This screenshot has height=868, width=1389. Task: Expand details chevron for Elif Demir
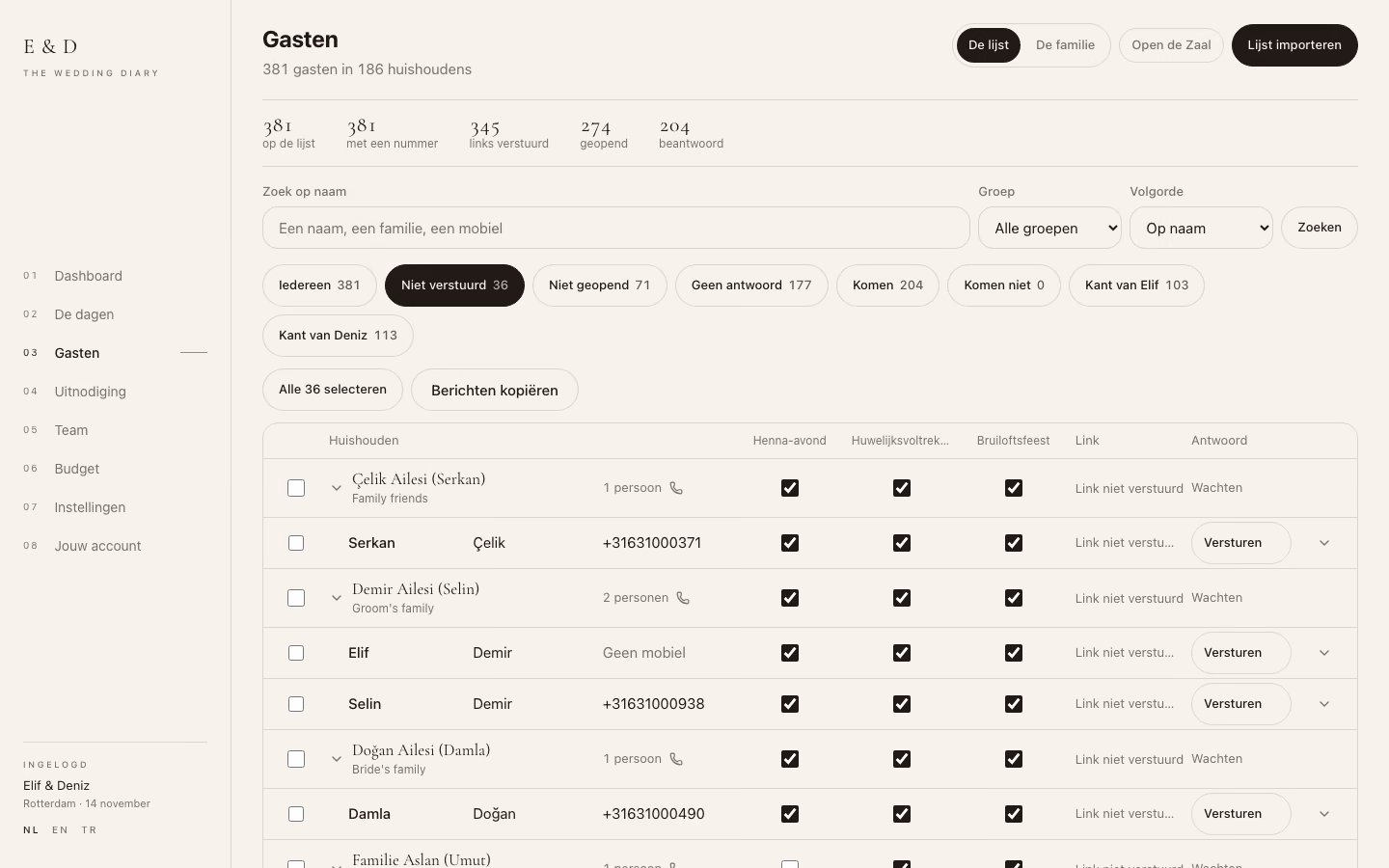pyautogui.click(x=1324, y=653)
